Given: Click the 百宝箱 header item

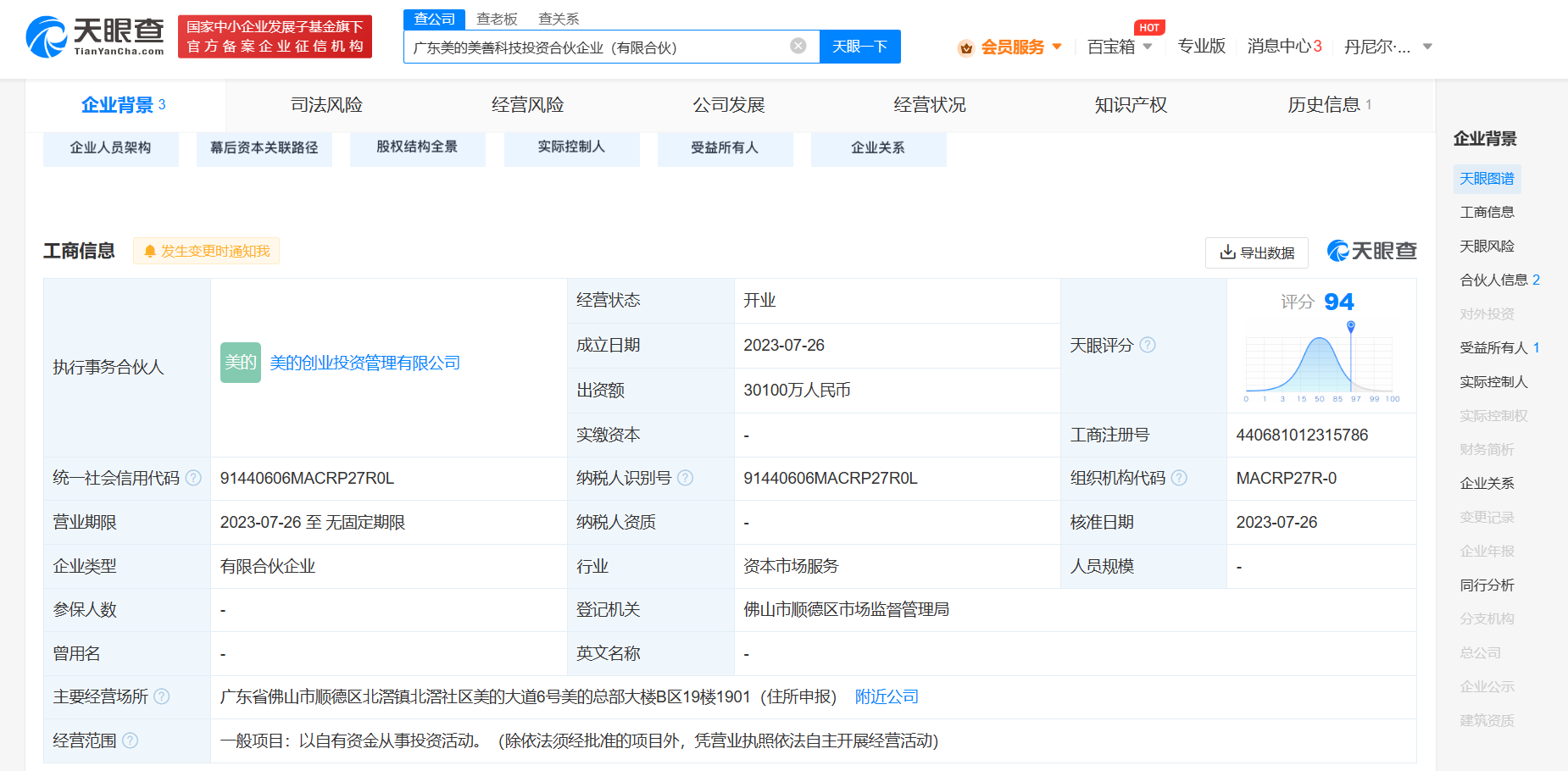Looking at the screenshot, I should pos(1111,47).
